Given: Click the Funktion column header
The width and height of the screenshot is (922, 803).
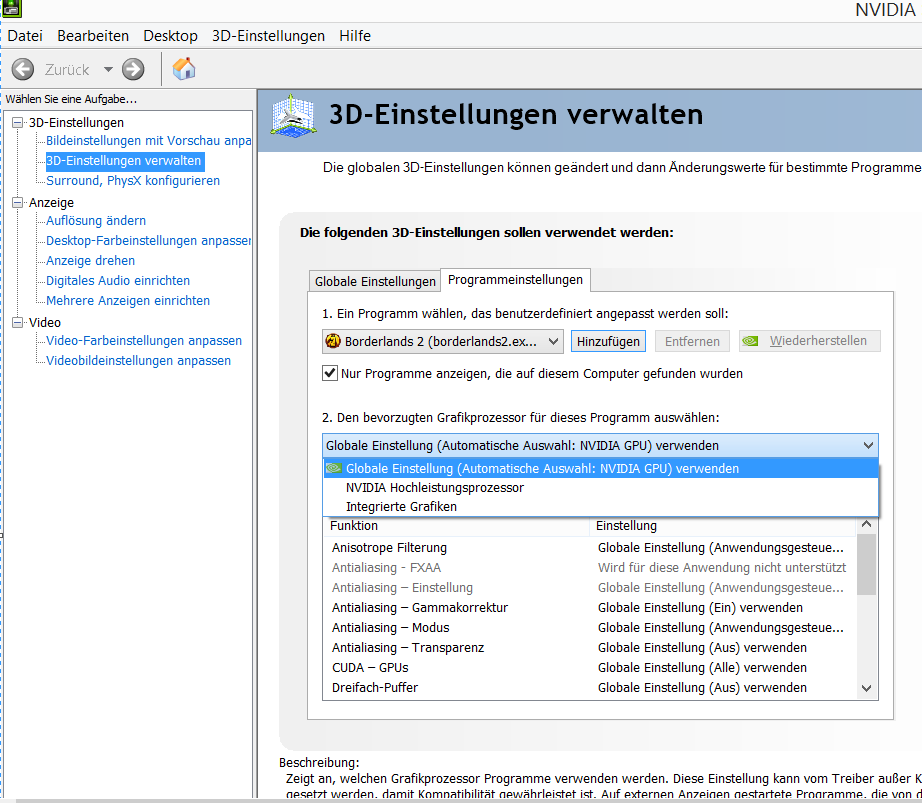Looking at the screenshot, I should (x=456, y=526).
